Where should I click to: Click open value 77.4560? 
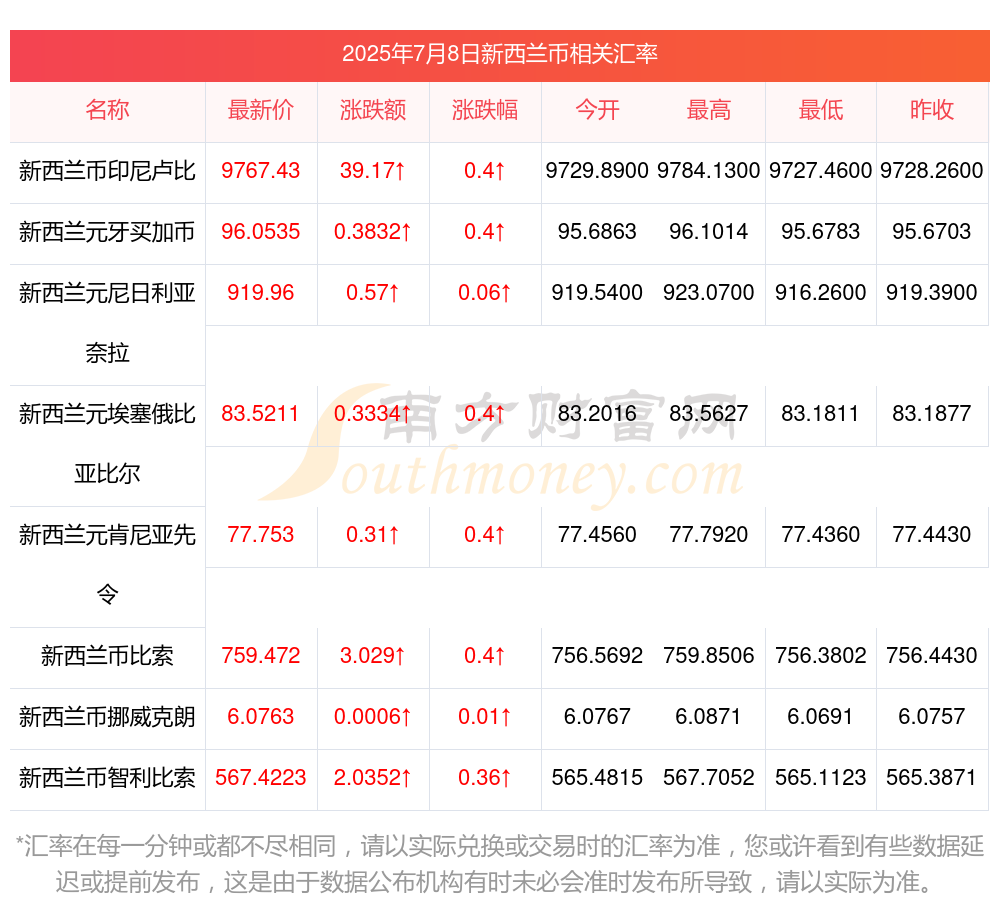click(597, 534)
